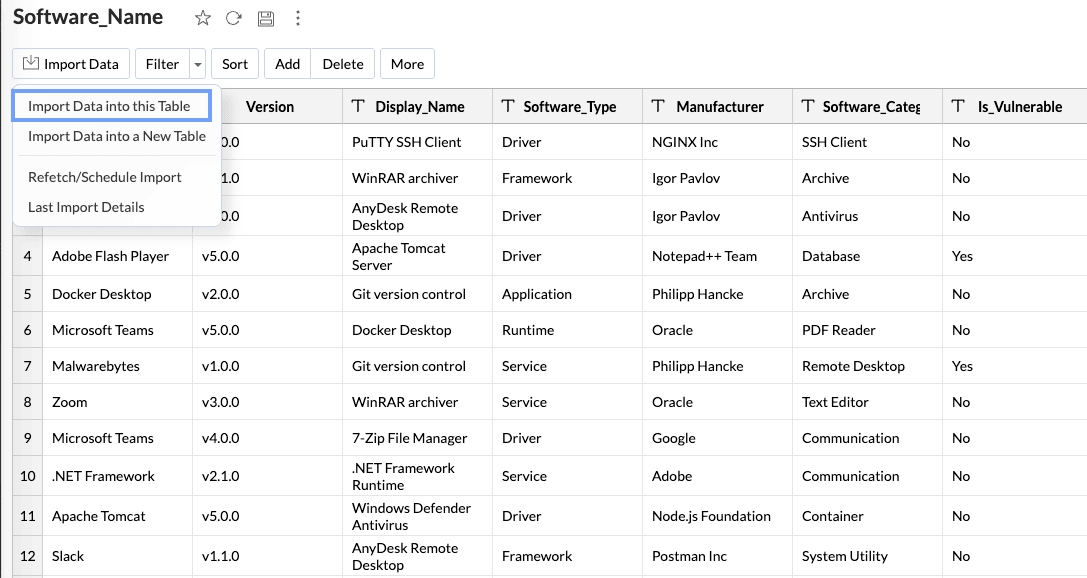The image size is (1087, 578).
Task: Choose Import Data into a New Table
Action: click(x=116, y=136)
